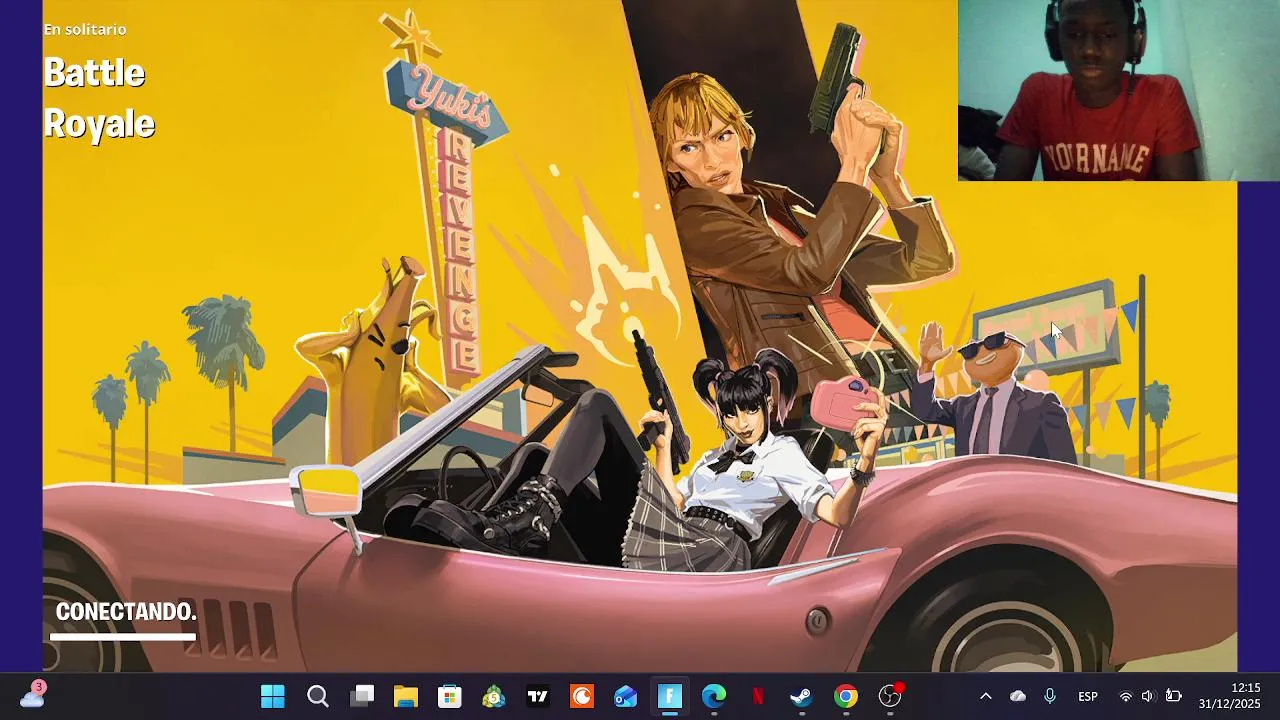Viewport: 1280px width, 720px height.
Task: Open Steam from the taskbar
Action: point(802,696)
